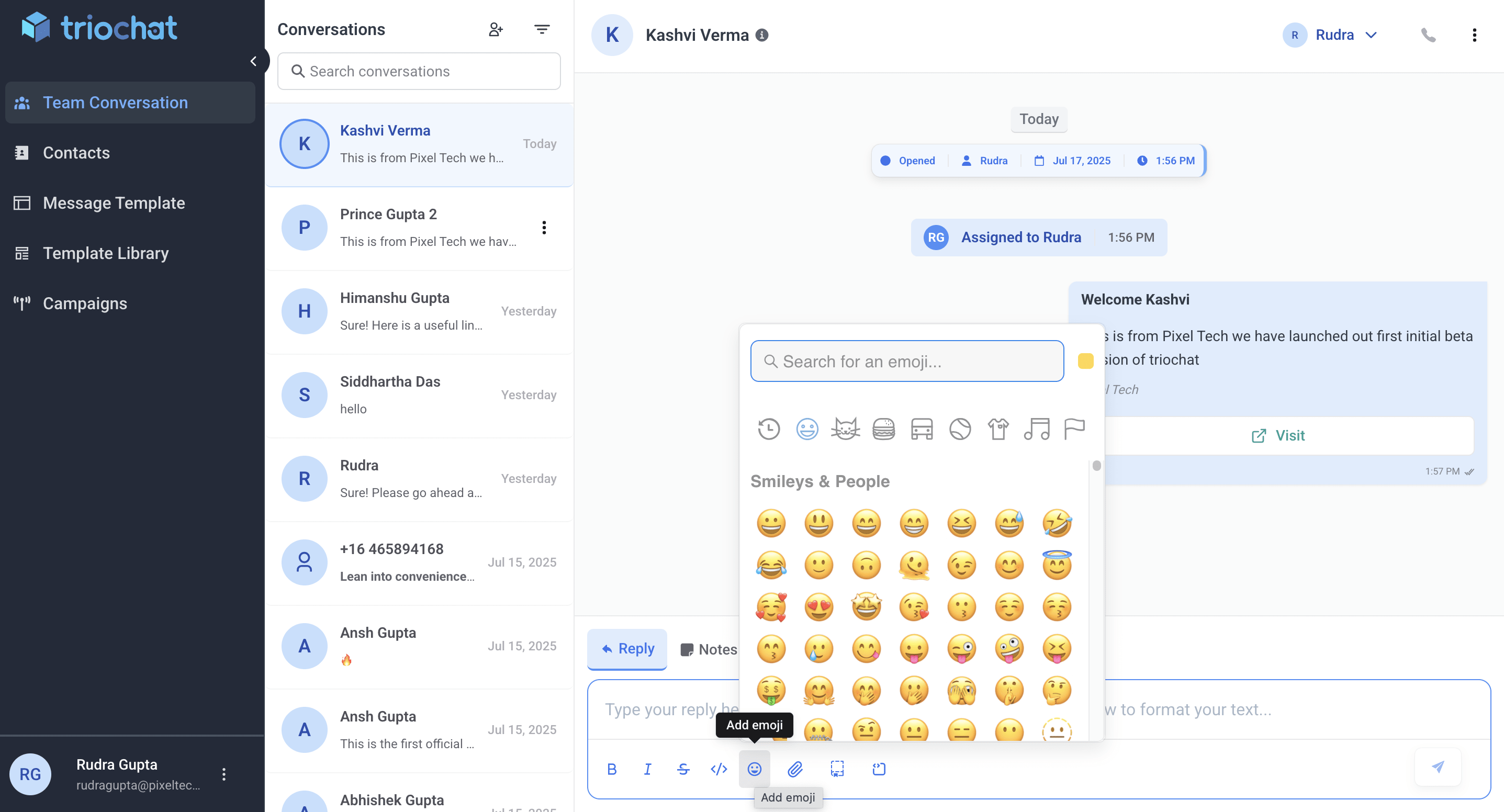
Task: Toggle strikethrough formatting
Action: click(683, 770)
